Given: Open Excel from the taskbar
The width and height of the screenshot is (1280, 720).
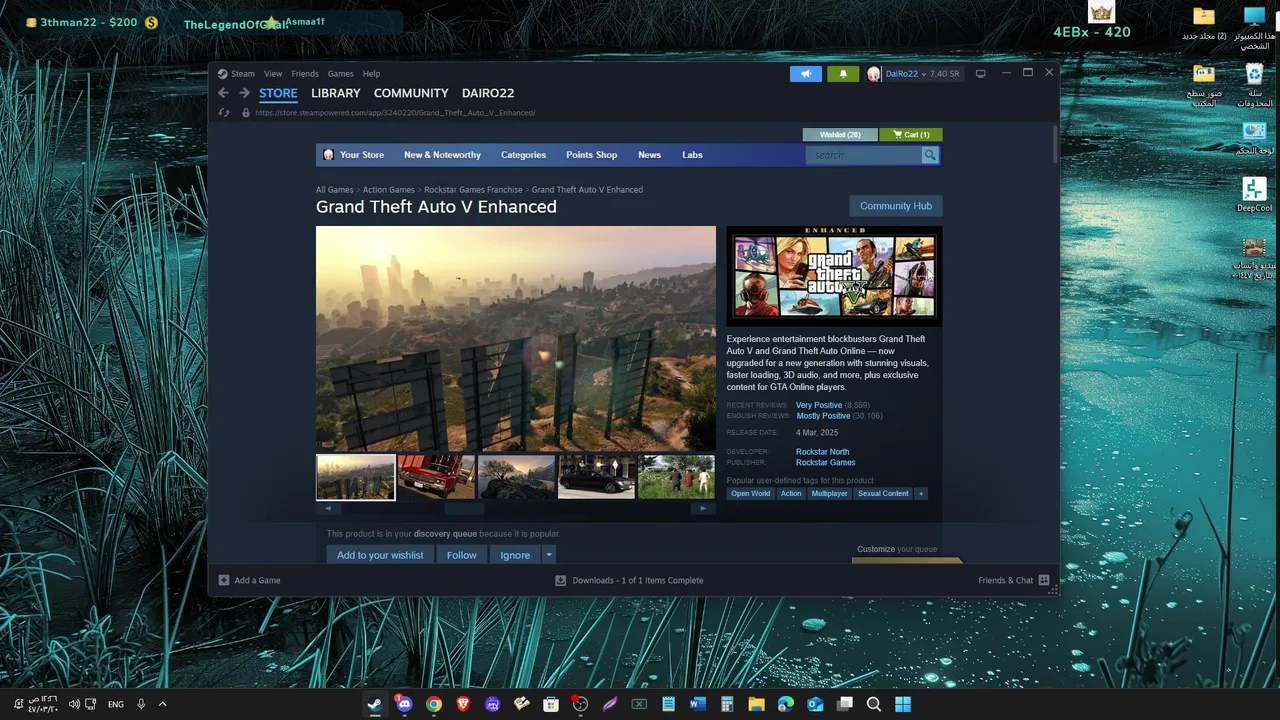Looking at the screenshot, I should click(639, 704).
